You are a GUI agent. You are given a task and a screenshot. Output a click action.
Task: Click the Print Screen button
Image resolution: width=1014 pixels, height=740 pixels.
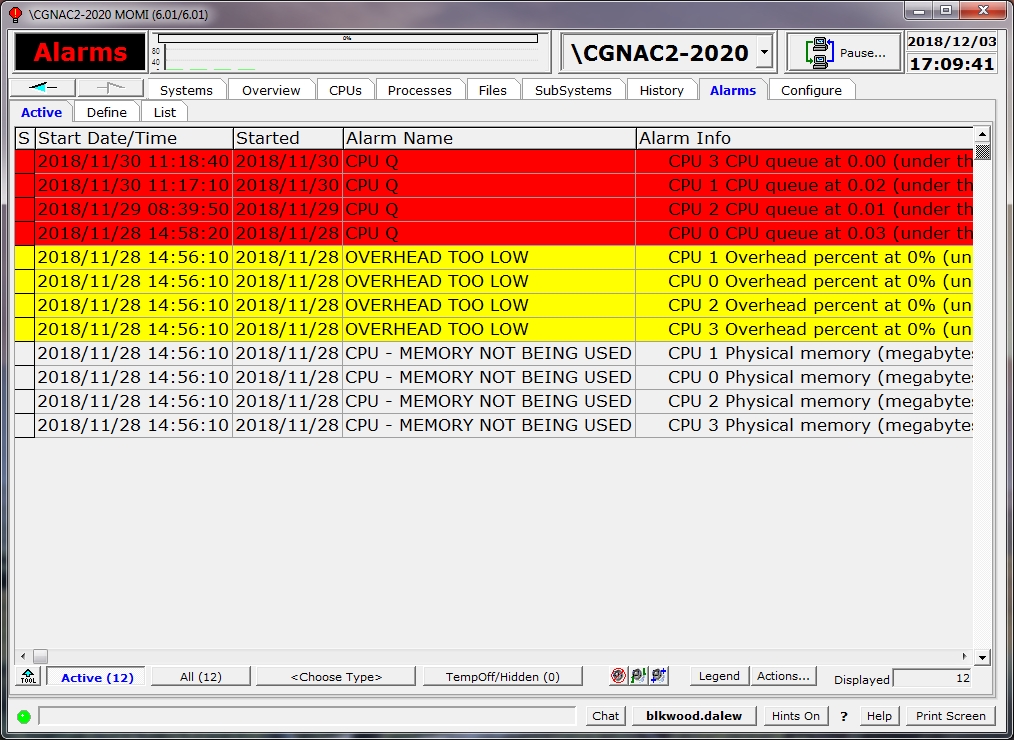950,716
